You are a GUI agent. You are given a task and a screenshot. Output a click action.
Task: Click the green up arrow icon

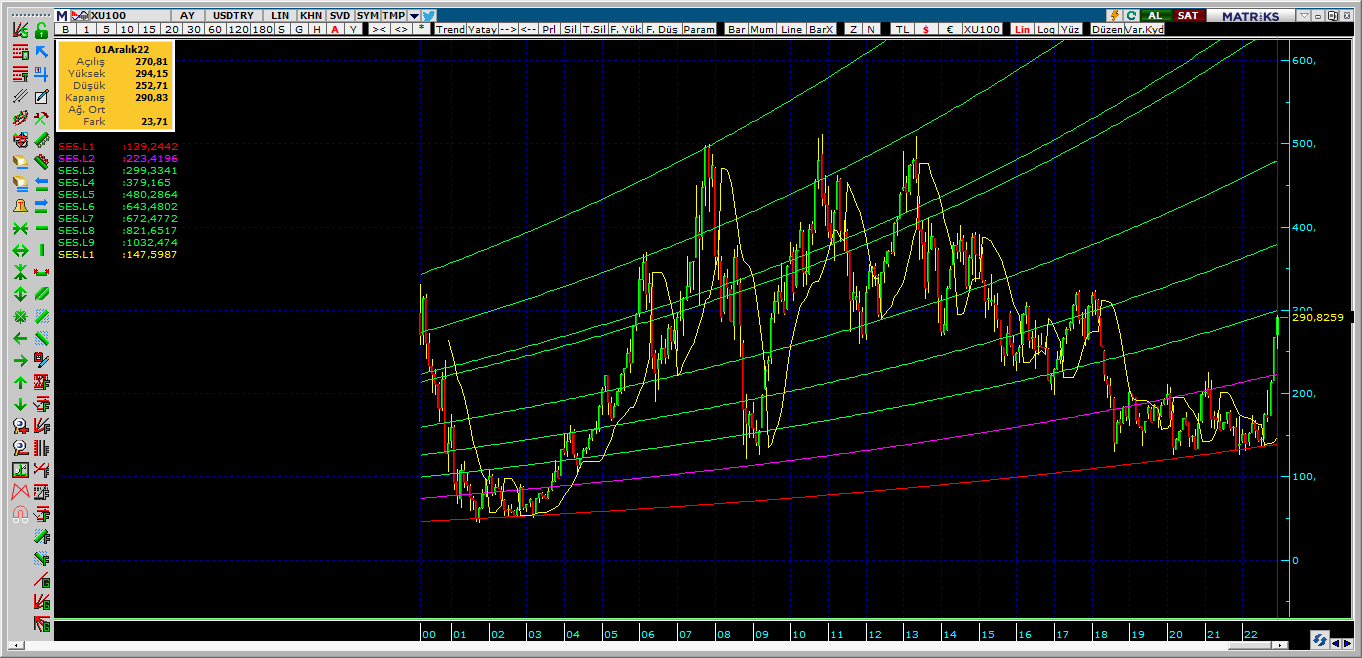click(x=20, y=382)
